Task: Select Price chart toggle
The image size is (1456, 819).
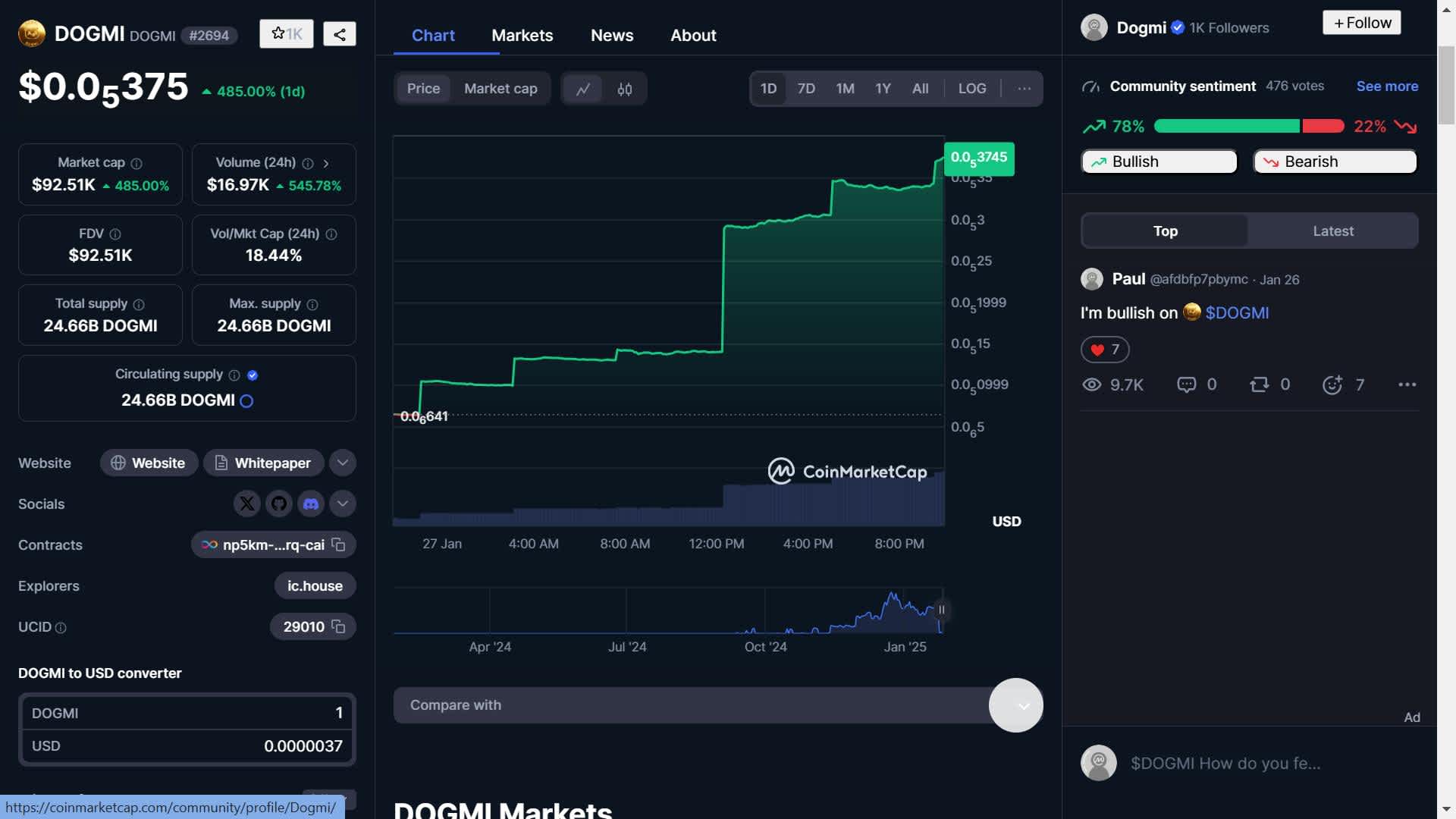Action: pyautogui.click(x=423, y=89)
